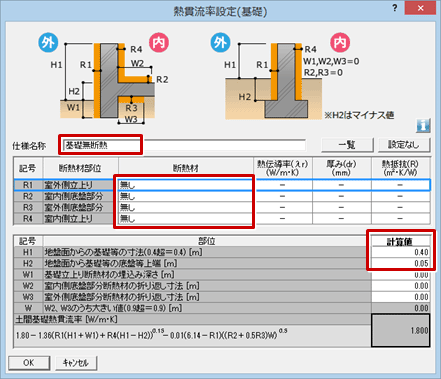Click the H1 value field 0.40

coord(400,252)
